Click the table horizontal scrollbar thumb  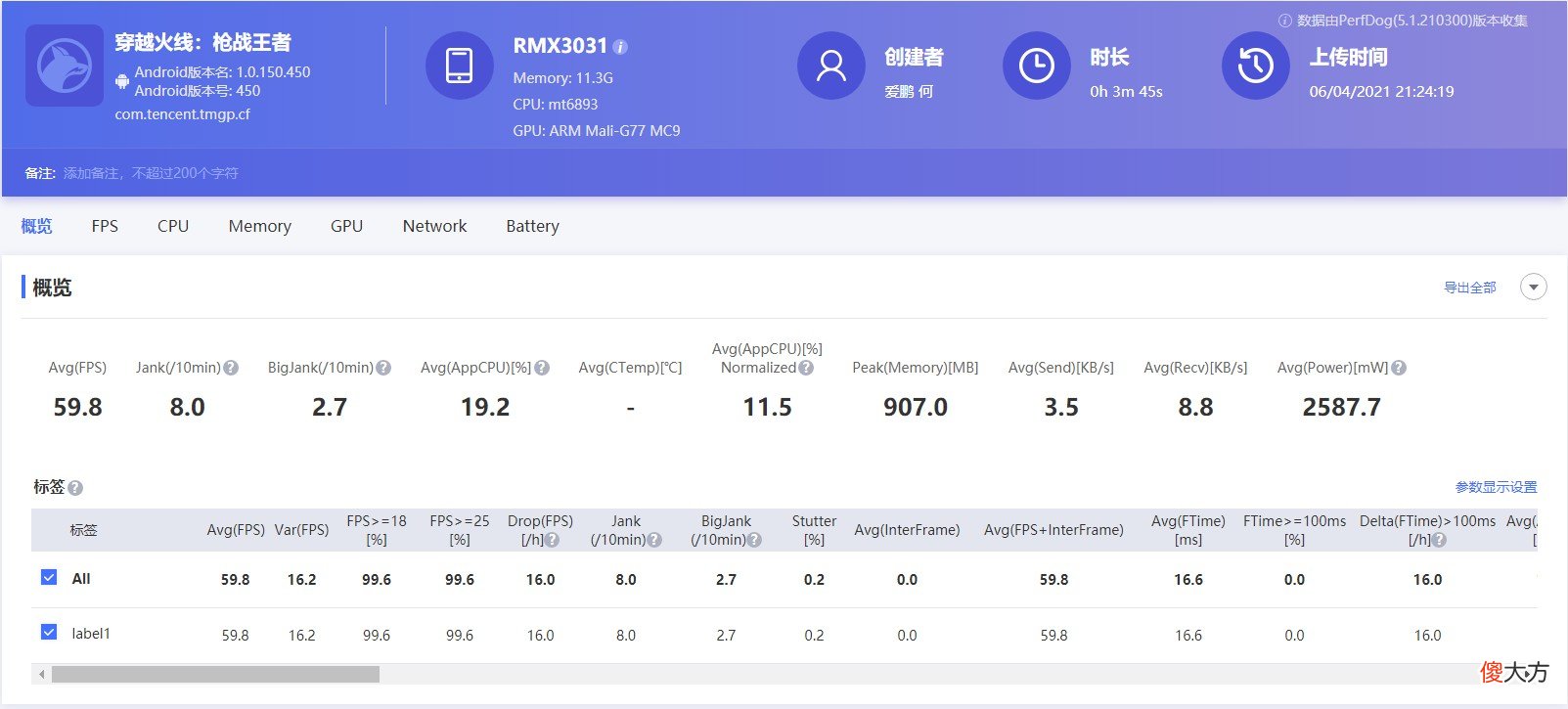(215, 675)
